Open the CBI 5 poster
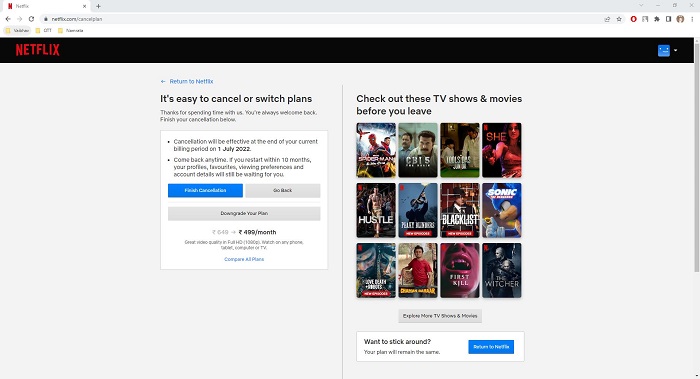Viewport: 700px width, 379px height. 418,150
